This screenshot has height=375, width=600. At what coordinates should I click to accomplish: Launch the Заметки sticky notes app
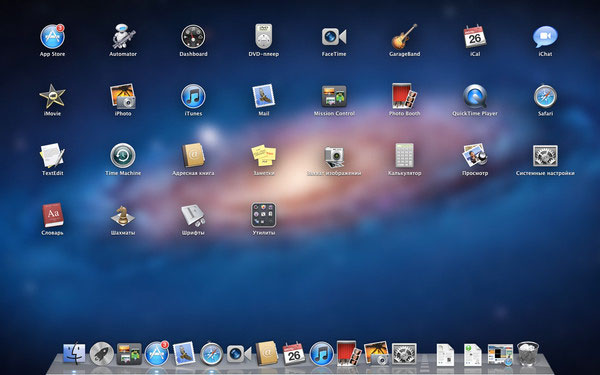[x=264, y=156]
